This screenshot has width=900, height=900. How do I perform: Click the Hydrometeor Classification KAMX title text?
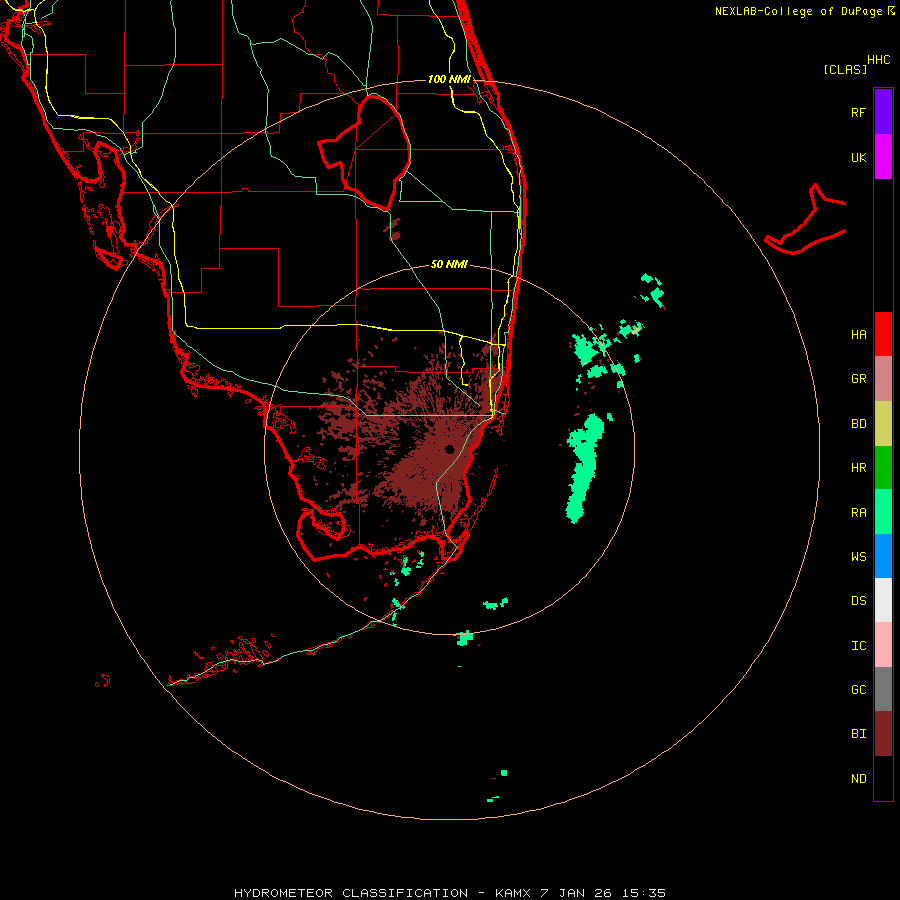(449, 893)
